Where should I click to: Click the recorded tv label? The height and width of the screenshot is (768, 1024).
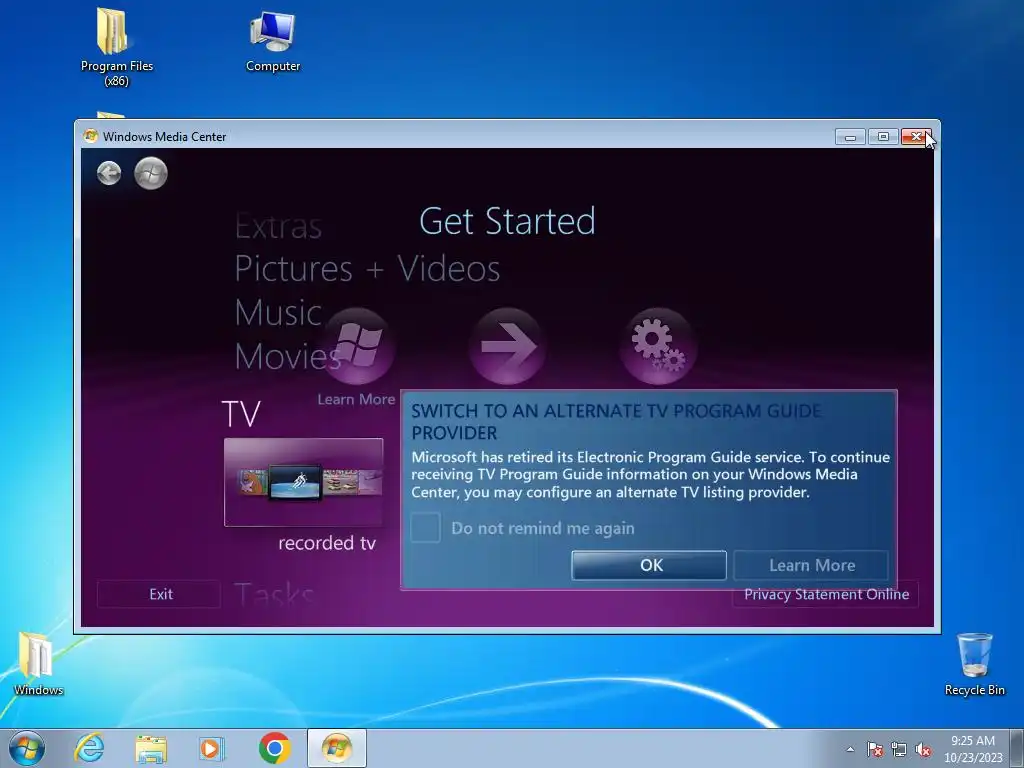click(327, 543)
